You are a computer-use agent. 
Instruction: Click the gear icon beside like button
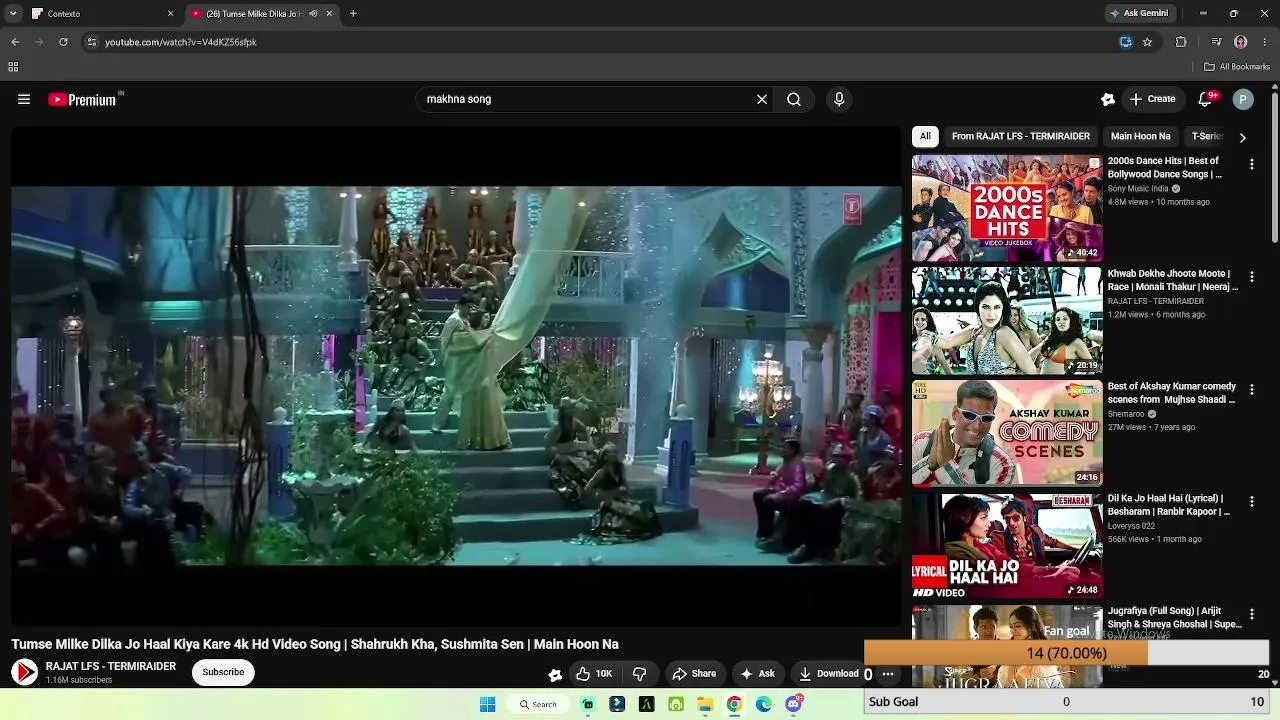[x=555, y=675]
